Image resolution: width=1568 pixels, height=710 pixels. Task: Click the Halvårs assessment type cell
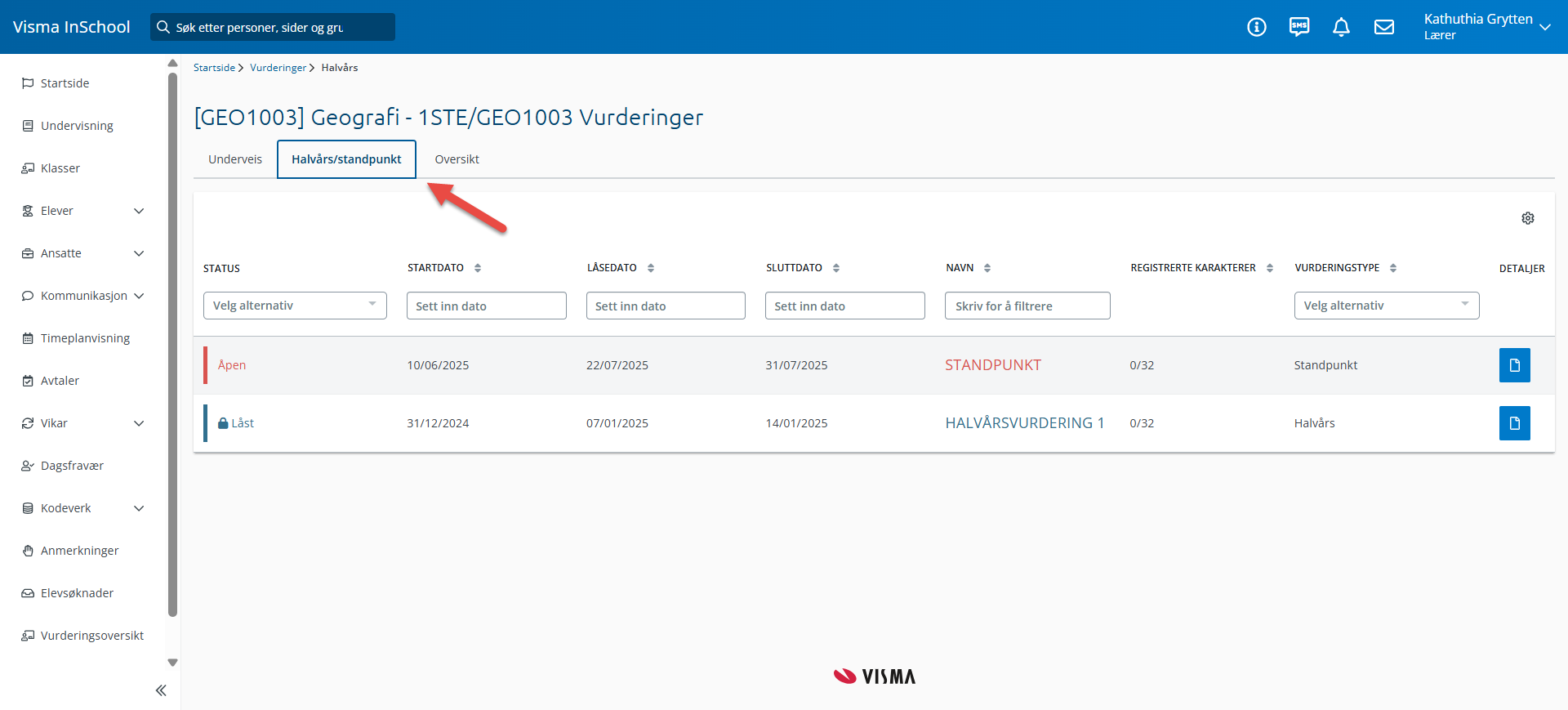pyautogui.click(x=1314, y=423)
